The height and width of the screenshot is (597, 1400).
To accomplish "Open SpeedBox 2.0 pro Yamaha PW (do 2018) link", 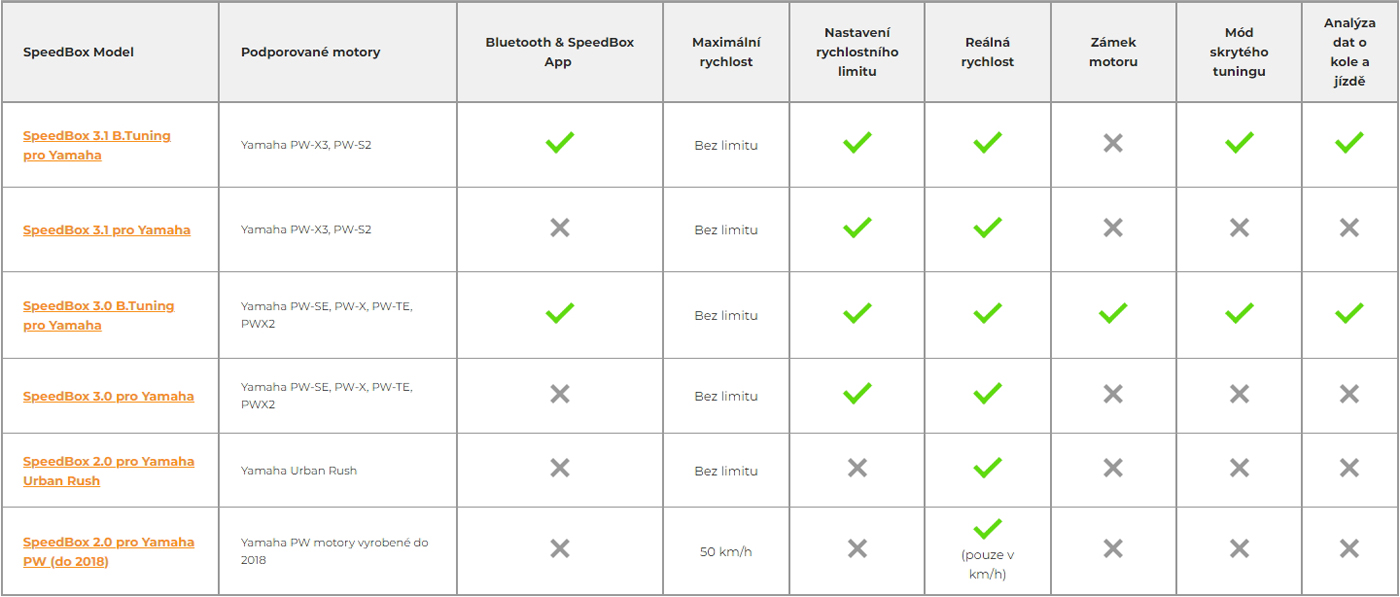I will pos(108,551).
